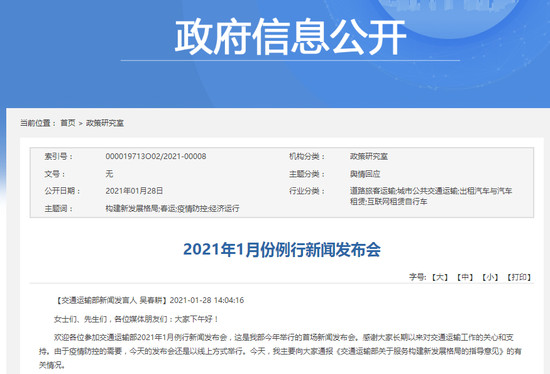Click the 字号 label

(x=417, y=277)
